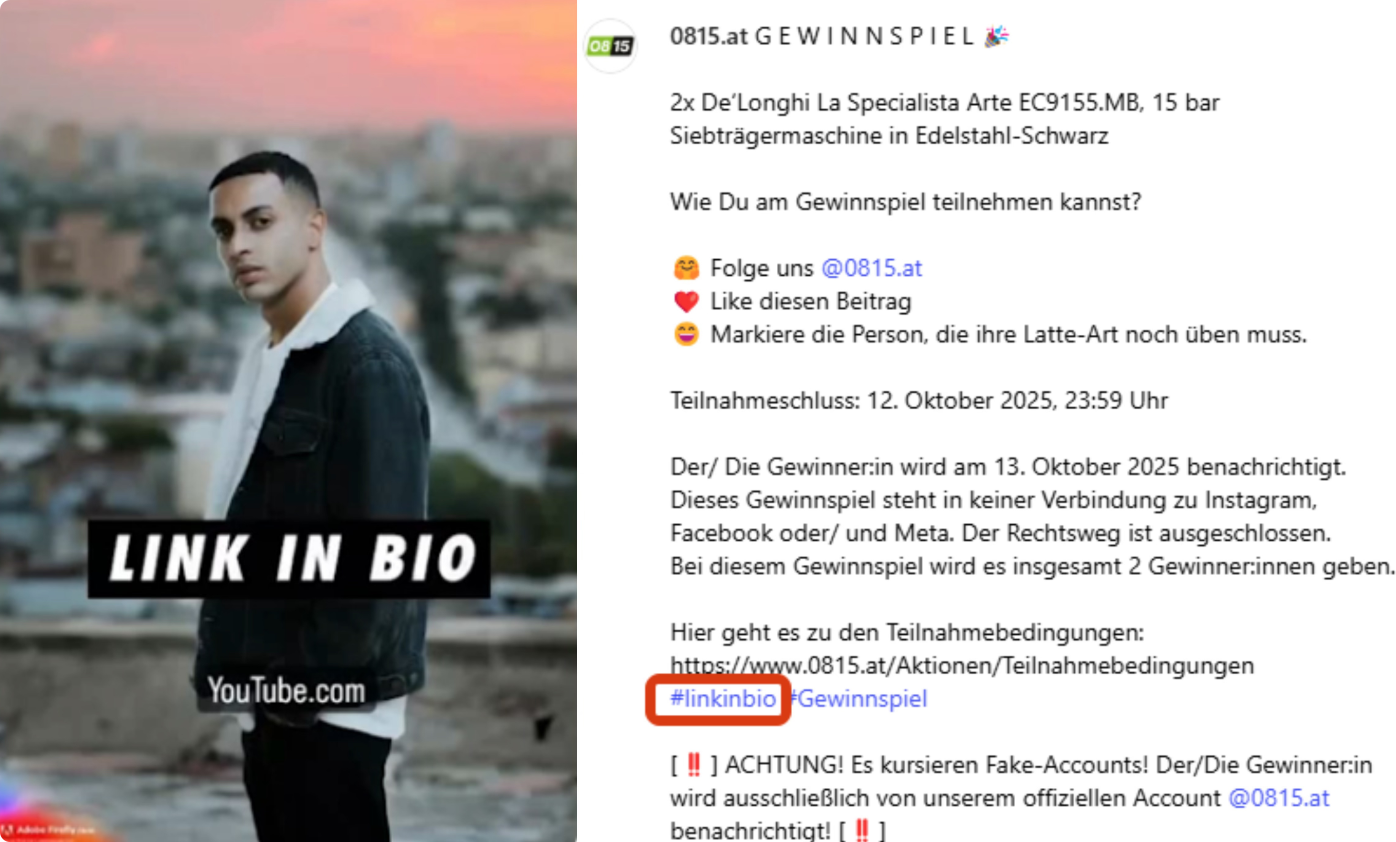Open the #Gewinnspiel hashtag

(x=859, y=699)
